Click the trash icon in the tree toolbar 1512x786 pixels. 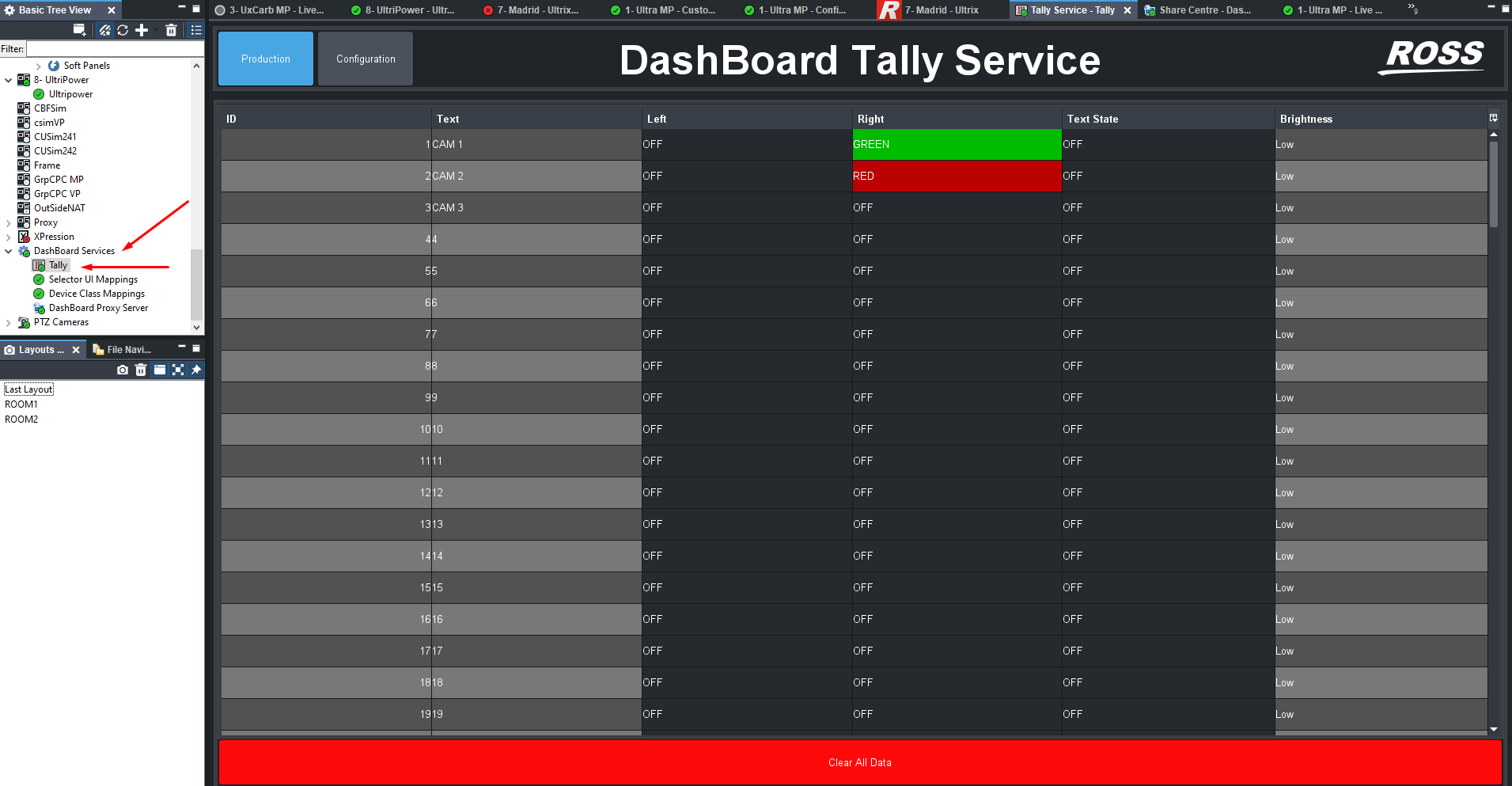pos(171,30)
